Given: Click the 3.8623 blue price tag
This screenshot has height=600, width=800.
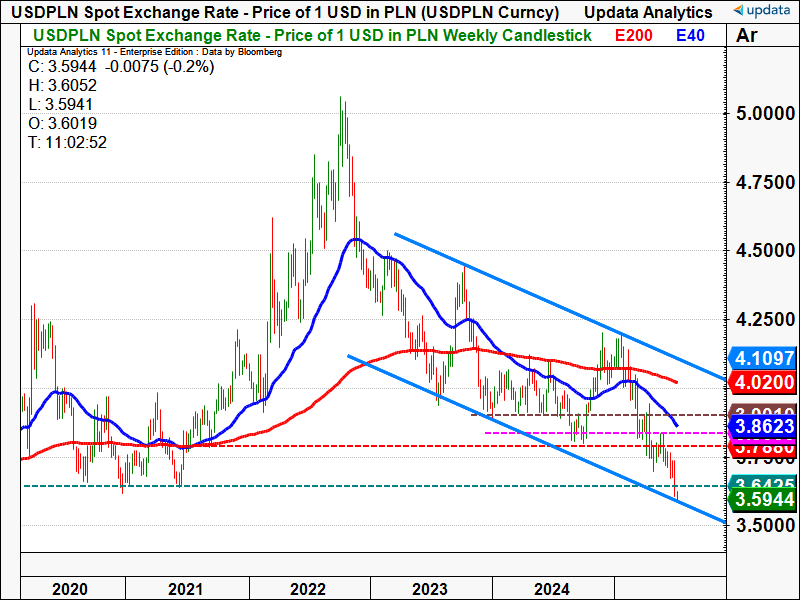Looking at the screenshot, I should [762, 427].
